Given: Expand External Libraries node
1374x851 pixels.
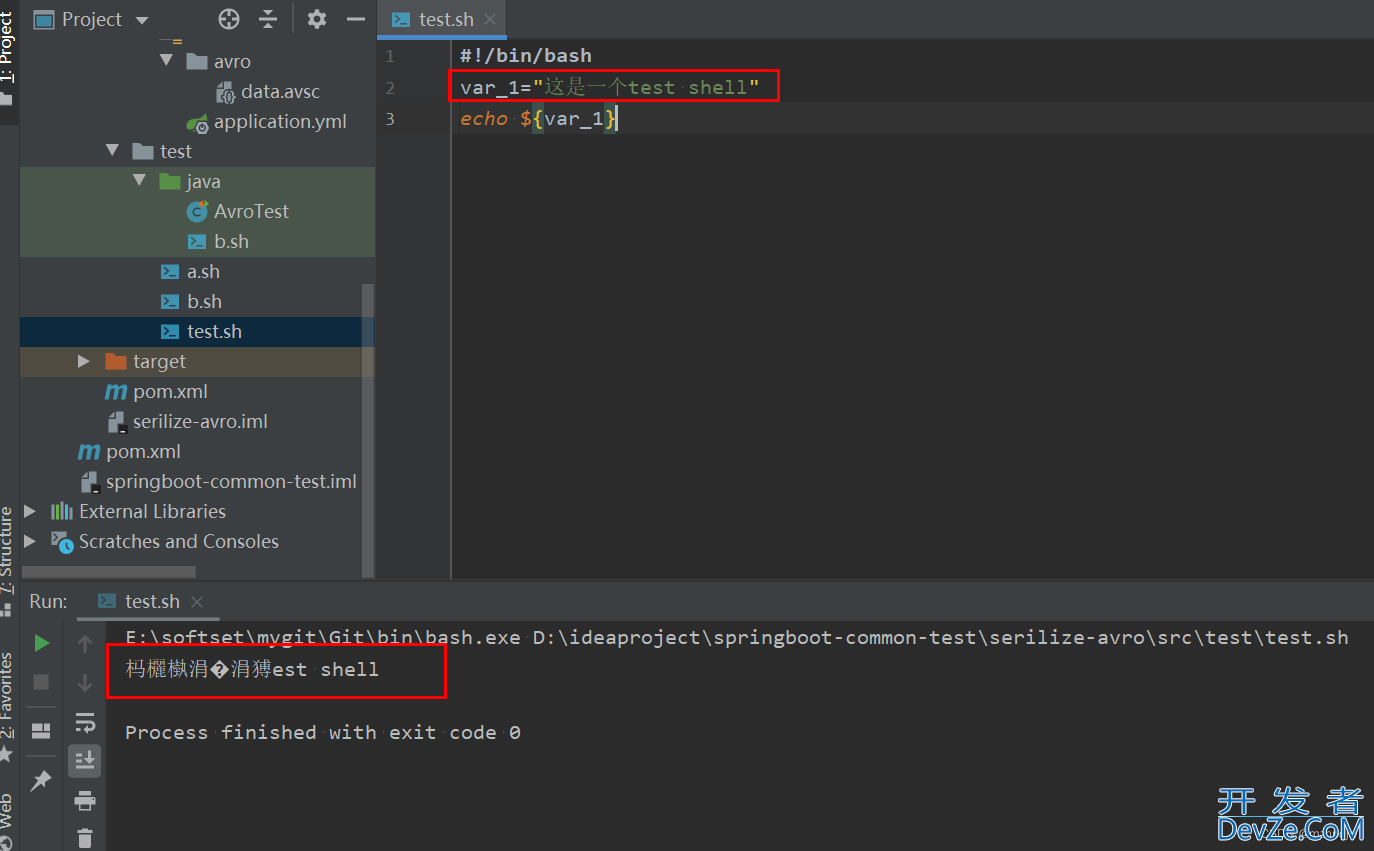Looking at the screenshot, I should coord(30,511).
